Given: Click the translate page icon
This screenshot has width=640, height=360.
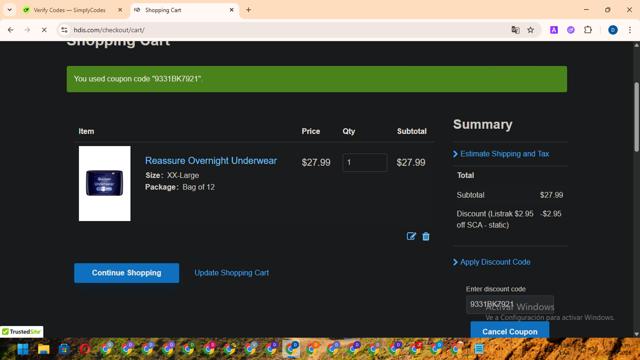Looking at the screenshot, I should [515, 30].
